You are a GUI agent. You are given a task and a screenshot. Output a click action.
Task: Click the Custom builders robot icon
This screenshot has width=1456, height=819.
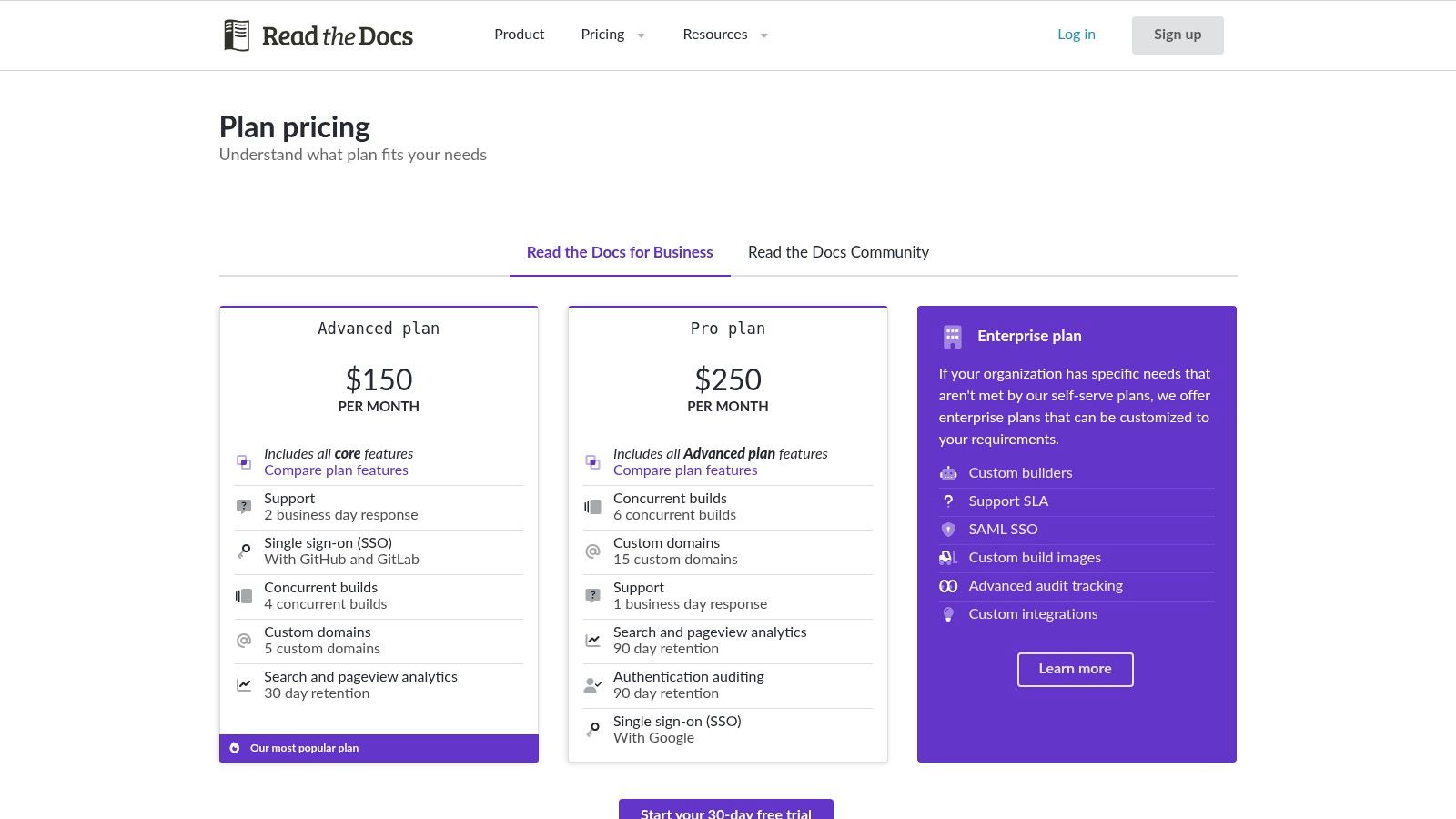pyautogui.click(x=948, y=473)
